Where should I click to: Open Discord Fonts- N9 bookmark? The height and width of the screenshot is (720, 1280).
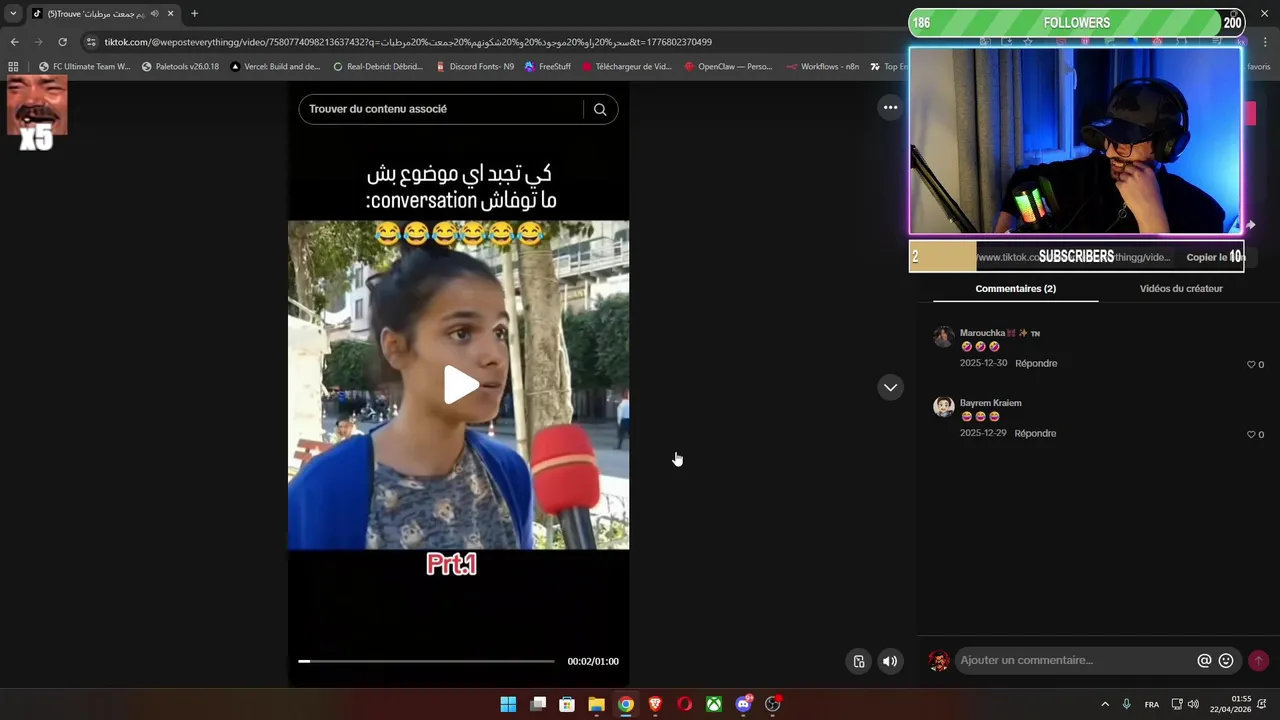[475, 67]
